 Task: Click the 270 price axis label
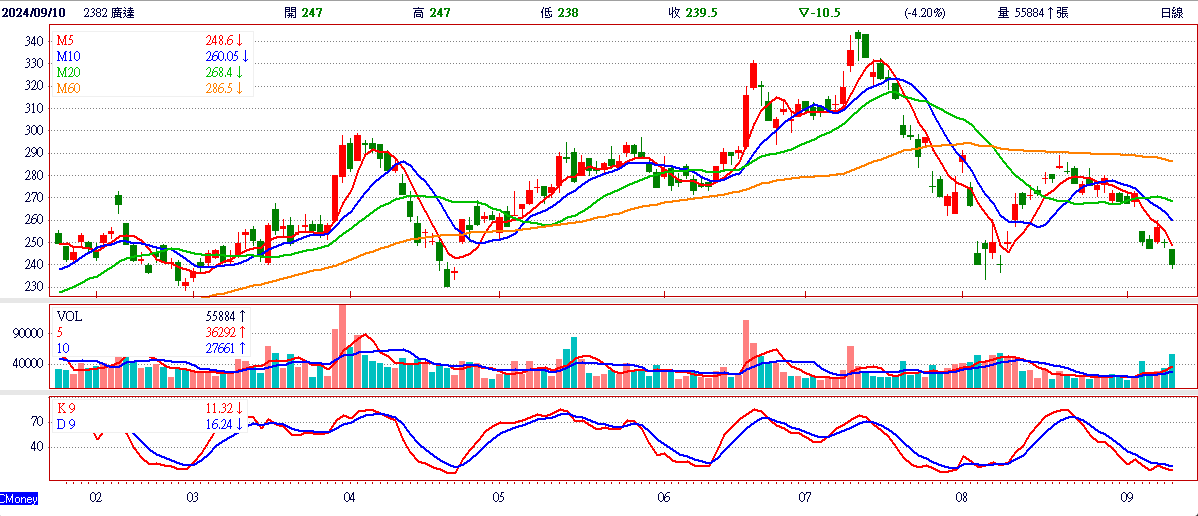[32, 197]
